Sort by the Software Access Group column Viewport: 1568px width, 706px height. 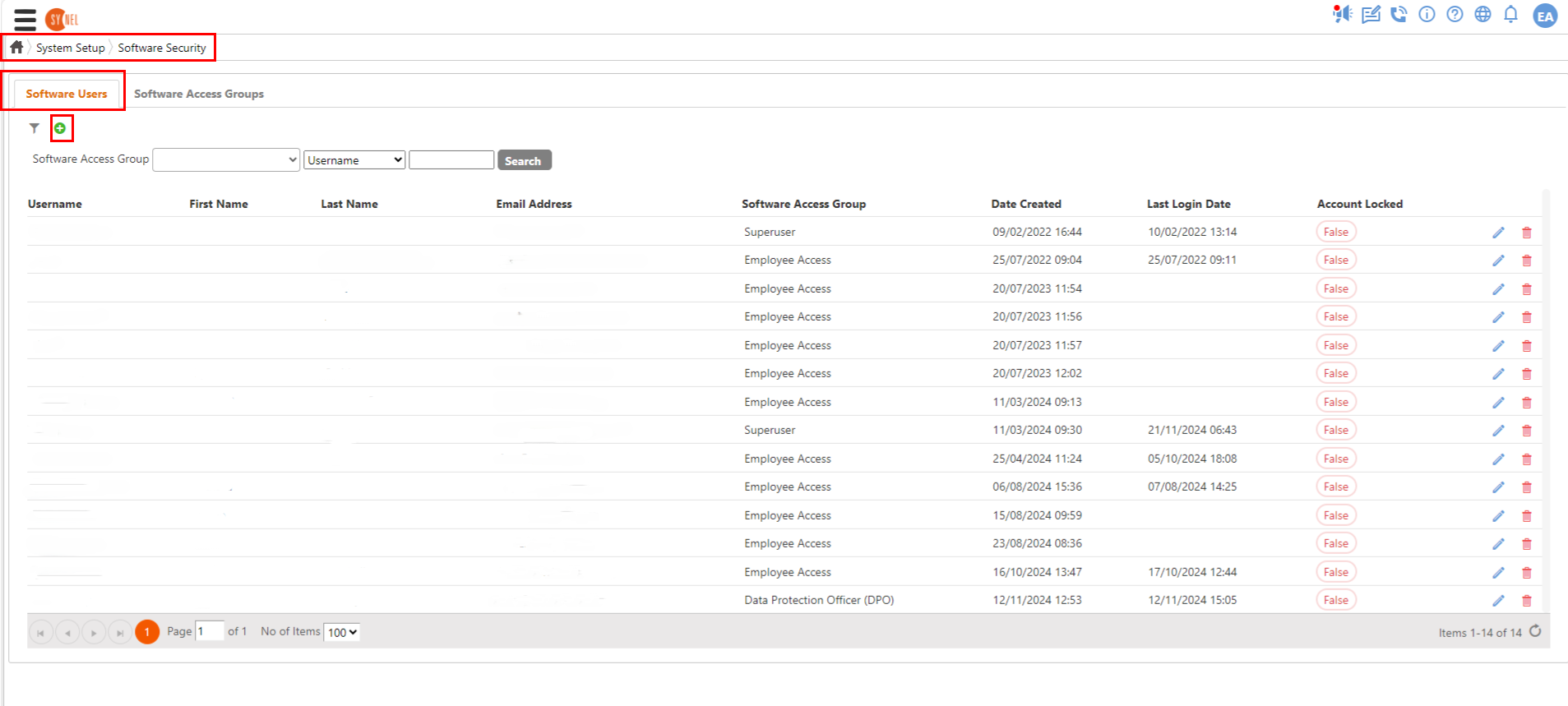pos(803,204)
